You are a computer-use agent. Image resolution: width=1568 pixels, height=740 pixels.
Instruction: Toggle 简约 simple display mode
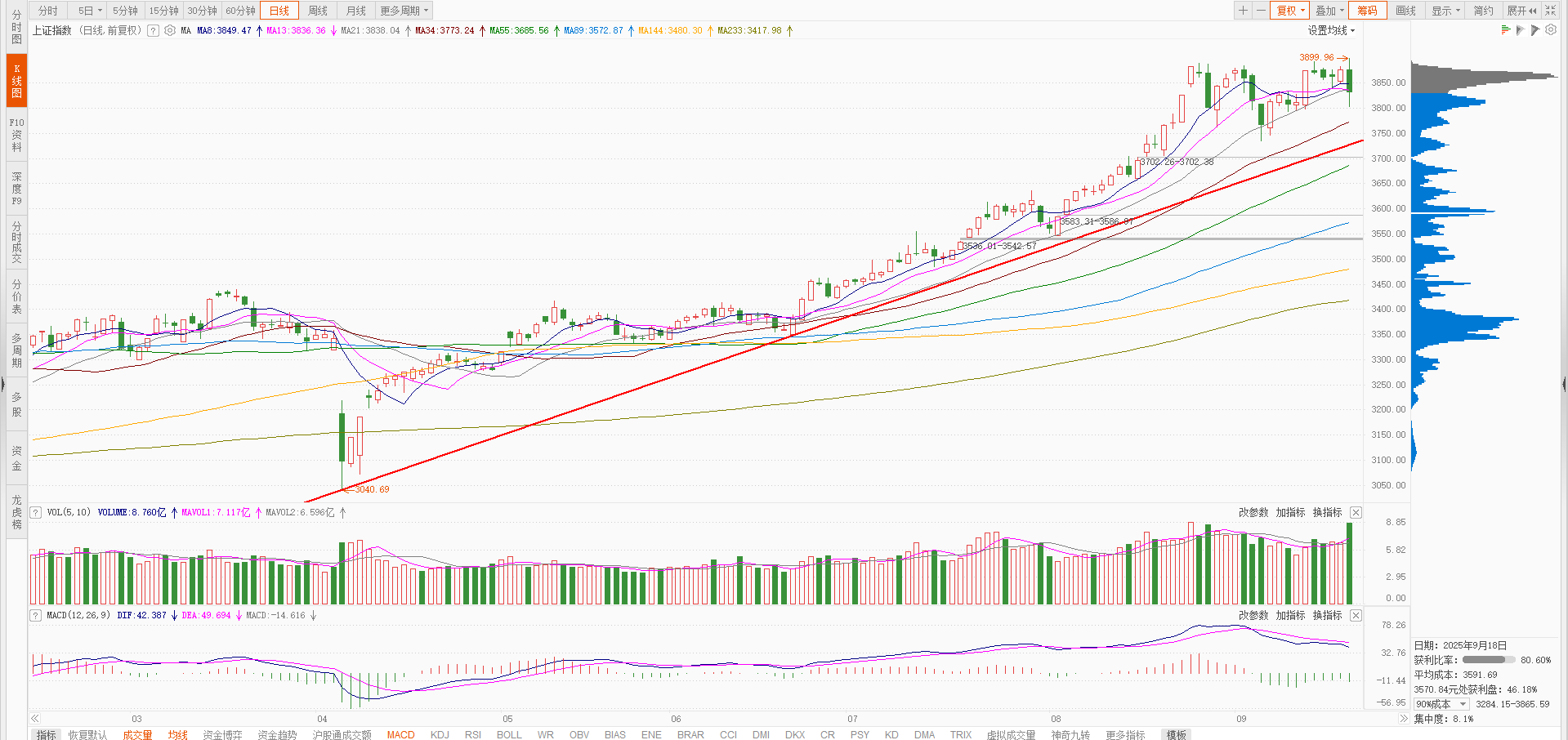1483,11
